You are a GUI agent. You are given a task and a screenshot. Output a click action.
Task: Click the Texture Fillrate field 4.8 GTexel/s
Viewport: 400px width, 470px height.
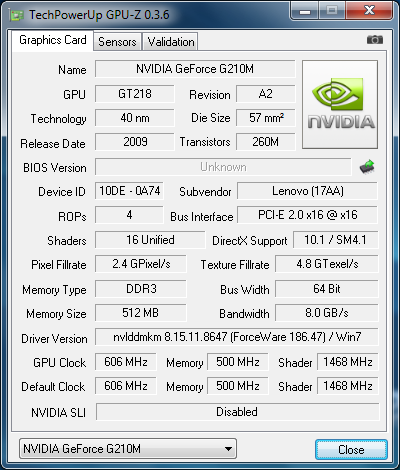[x=327, y=264]
